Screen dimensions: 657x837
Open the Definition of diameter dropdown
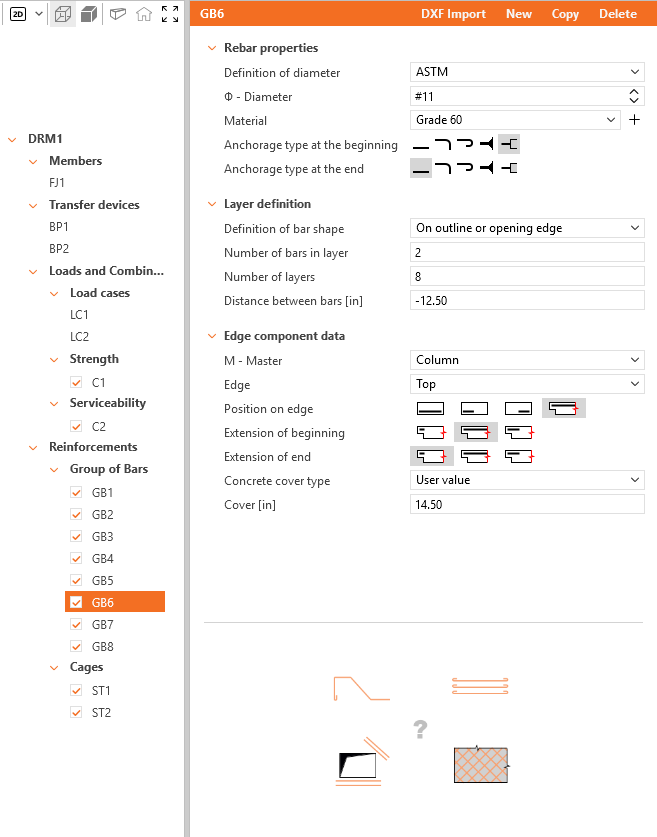[x=527, y=72]
